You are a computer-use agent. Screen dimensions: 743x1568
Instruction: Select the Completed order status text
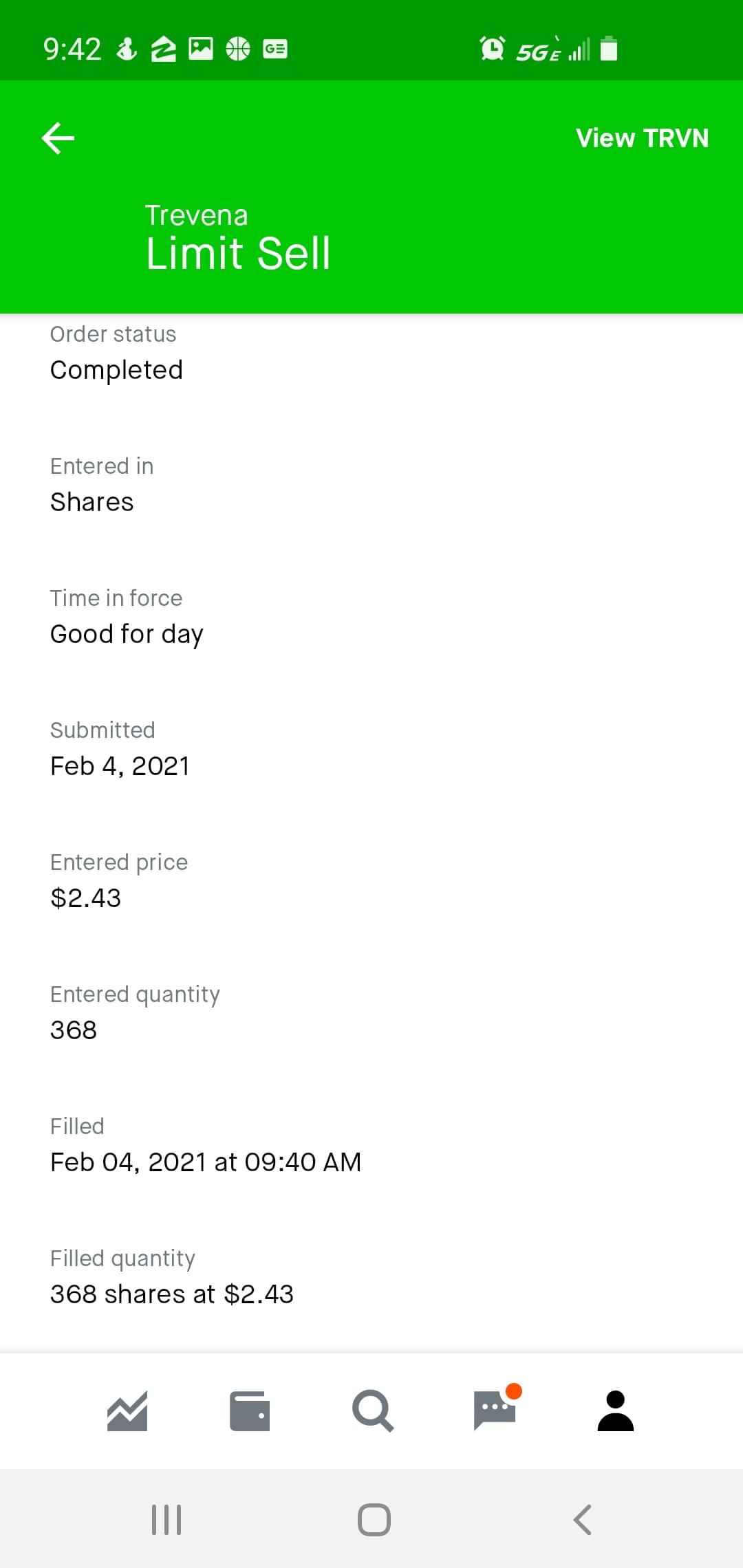(117, 370)
